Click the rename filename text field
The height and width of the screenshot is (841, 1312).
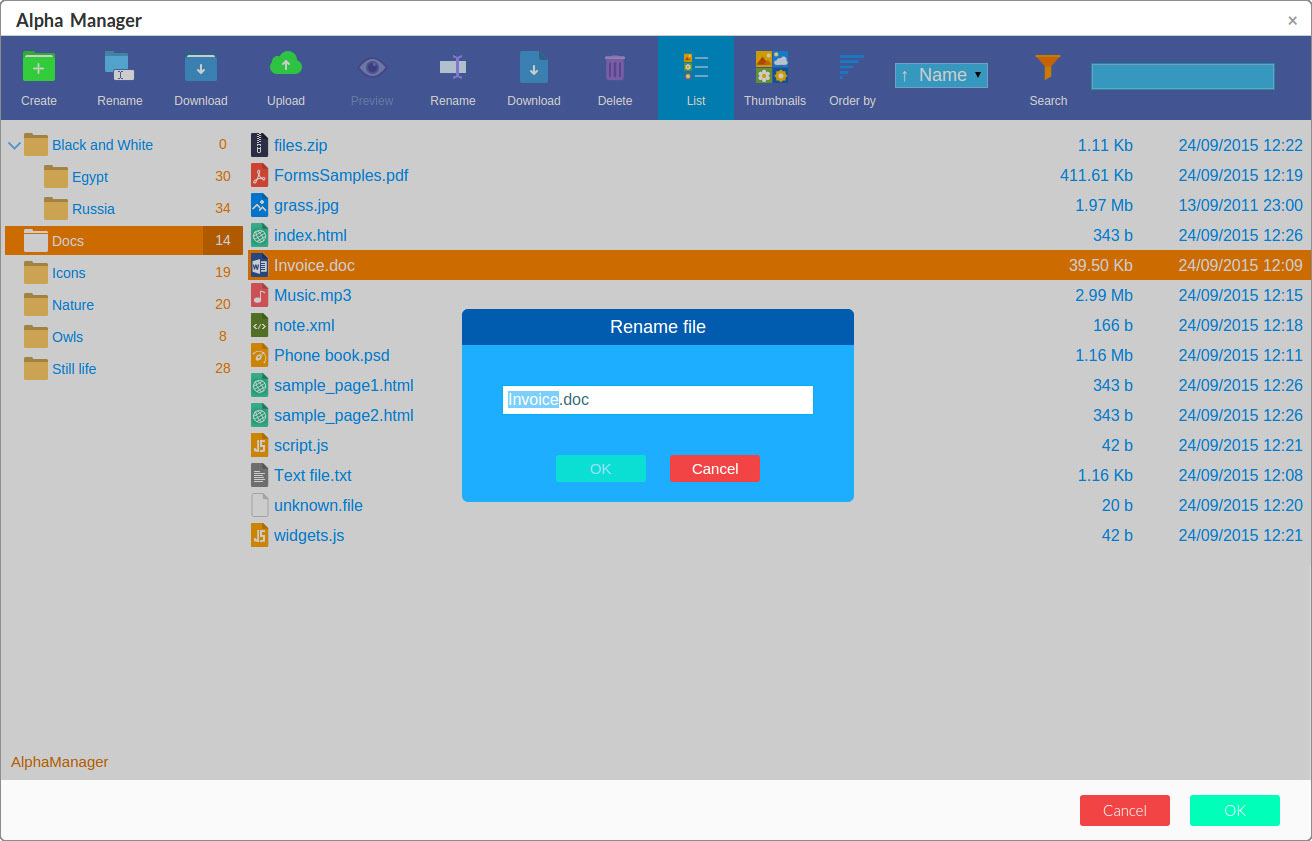(658, 400)
